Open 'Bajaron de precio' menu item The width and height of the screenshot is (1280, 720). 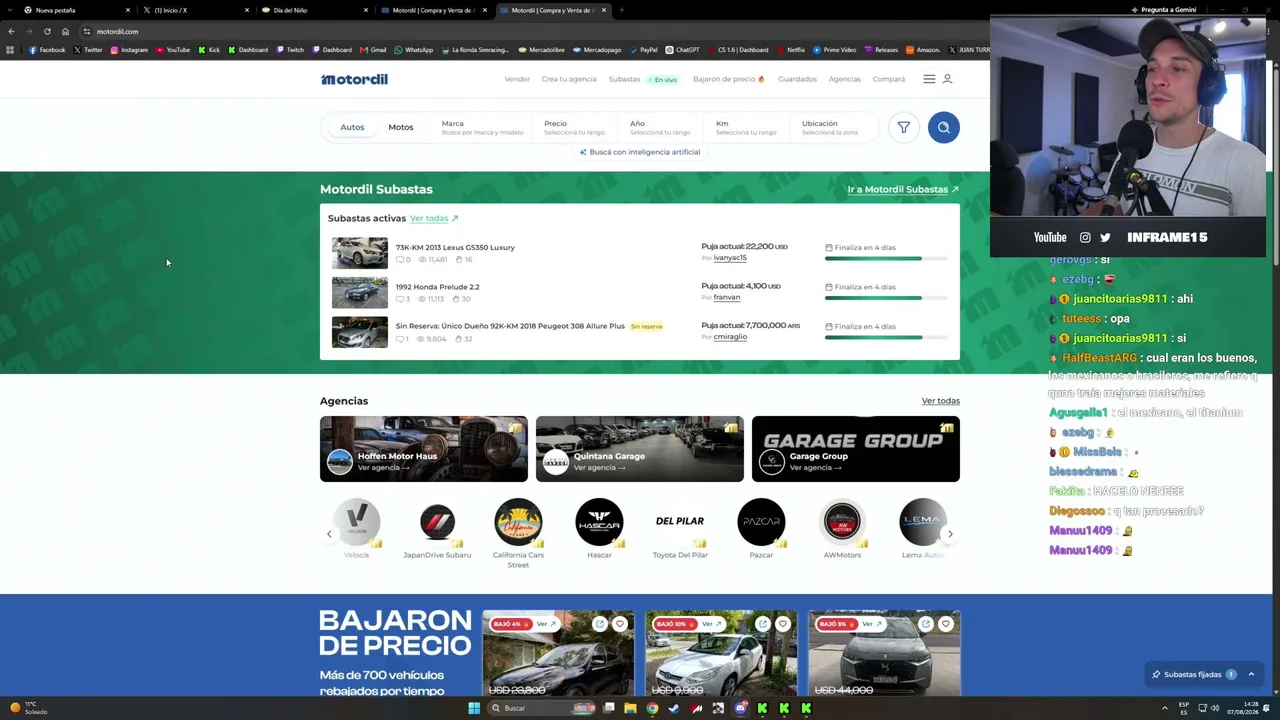(x=728, y=79)
